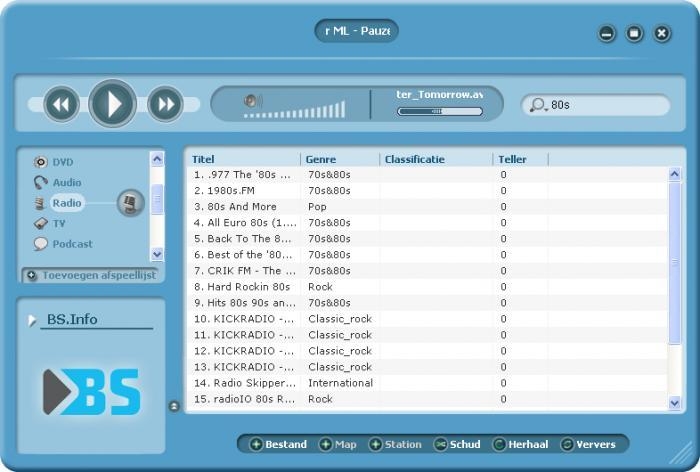700x472 pixels.
Task: Click the large Play button
Action: pyautogui.click(x=112, y=104)
